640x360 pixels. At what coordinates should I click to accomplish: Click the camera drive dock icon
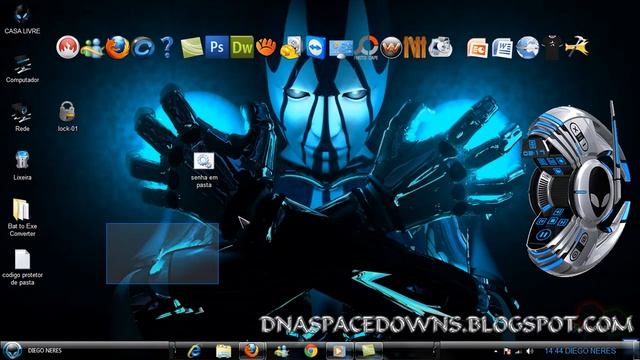click(440, 47)
